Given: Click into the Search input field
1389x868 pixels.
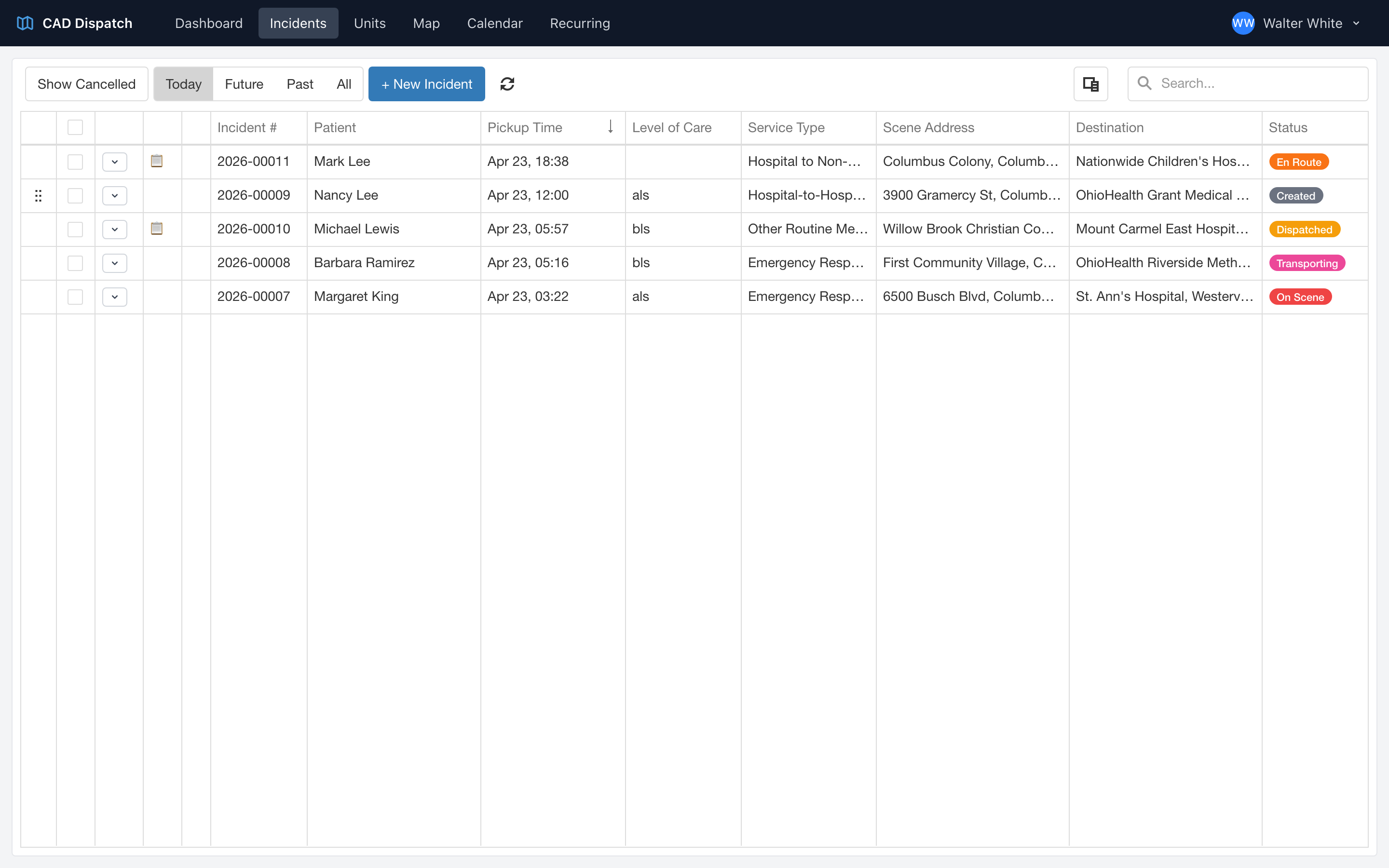Looking at the screenshot, I should (1248, 84).
